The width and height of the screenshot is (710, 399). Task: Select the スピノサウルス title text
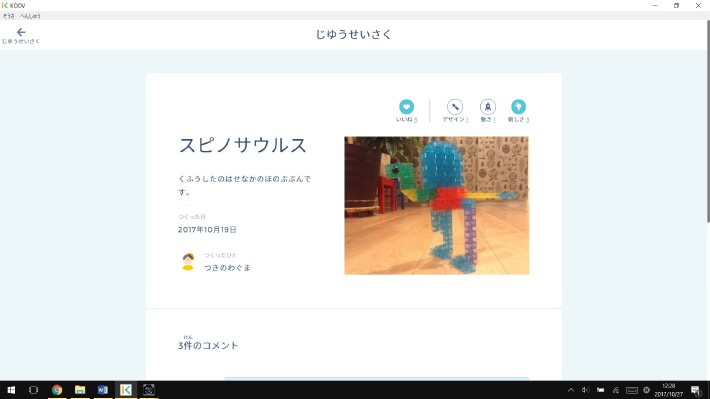[x=243, y=145]
